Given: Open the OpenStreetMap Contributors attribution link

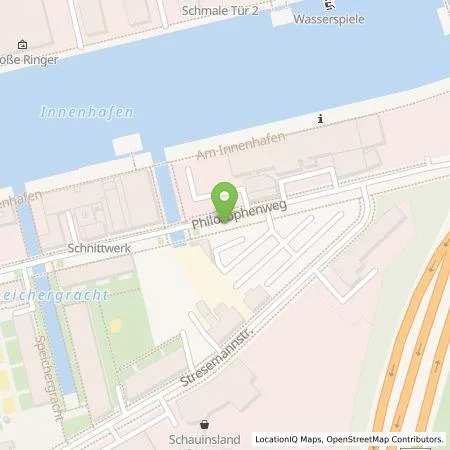Looking at the screenshot, I should coord(385,439).
